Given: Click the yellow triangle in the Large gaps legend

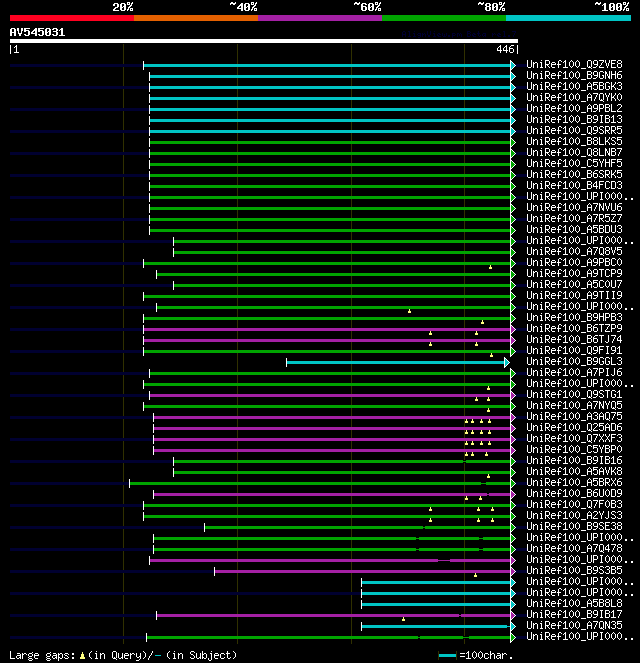Looking at the screenshot, I should coord(82,655).
